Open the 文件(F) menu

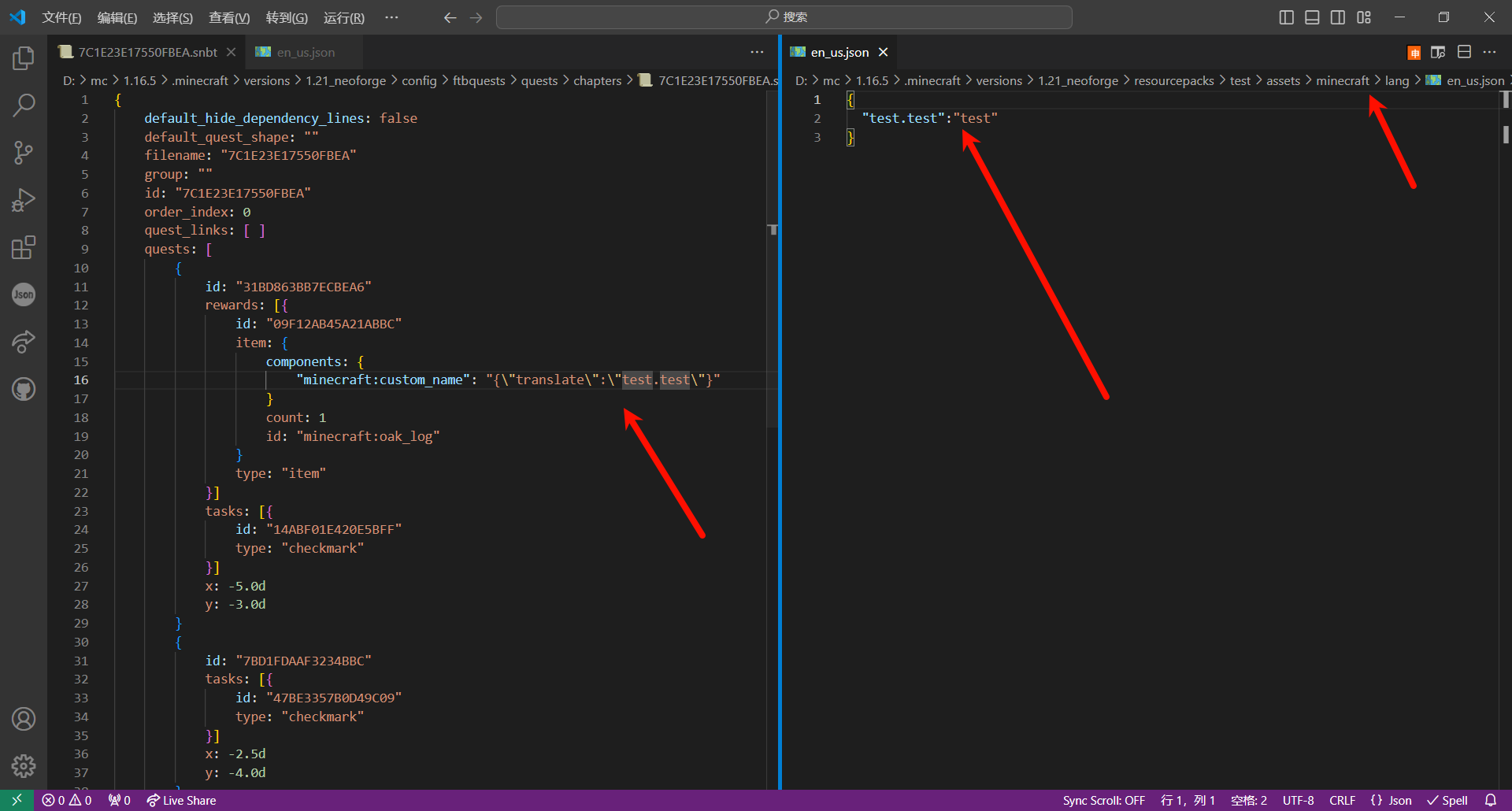(x=61, y=17)
